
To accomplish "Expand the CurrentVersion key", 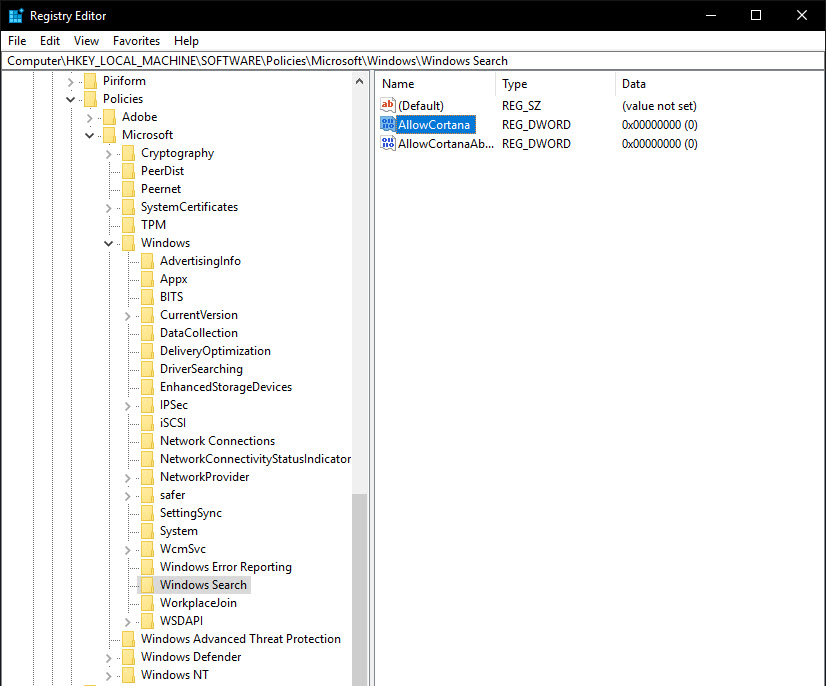I will tap(127, 316).
